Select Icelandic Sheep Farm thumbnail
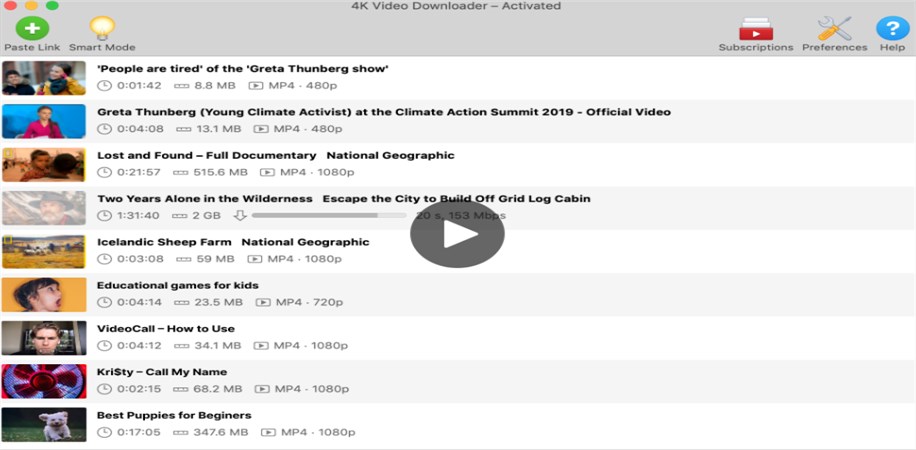The image size is (916, 450). pyautogui.click(x=44, y=251)
